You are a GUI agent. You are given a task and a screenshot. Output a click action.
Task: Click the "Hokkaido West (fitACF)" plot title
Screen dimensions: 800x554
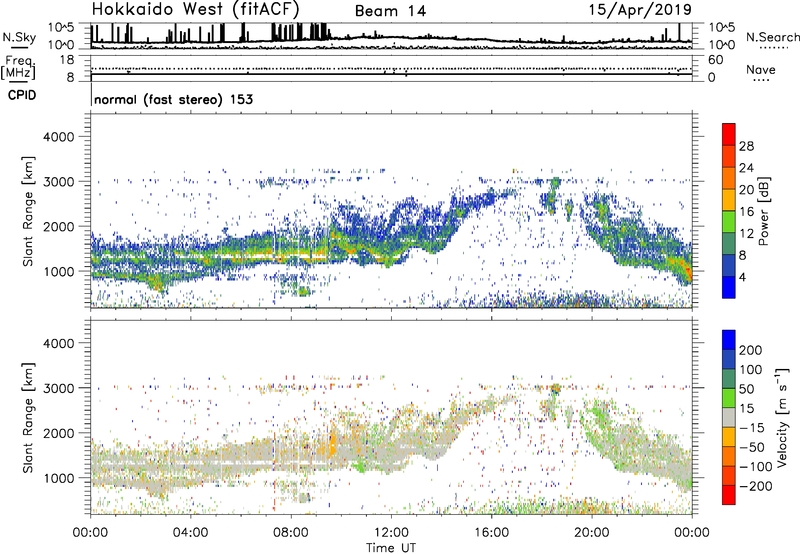[195, 9]
